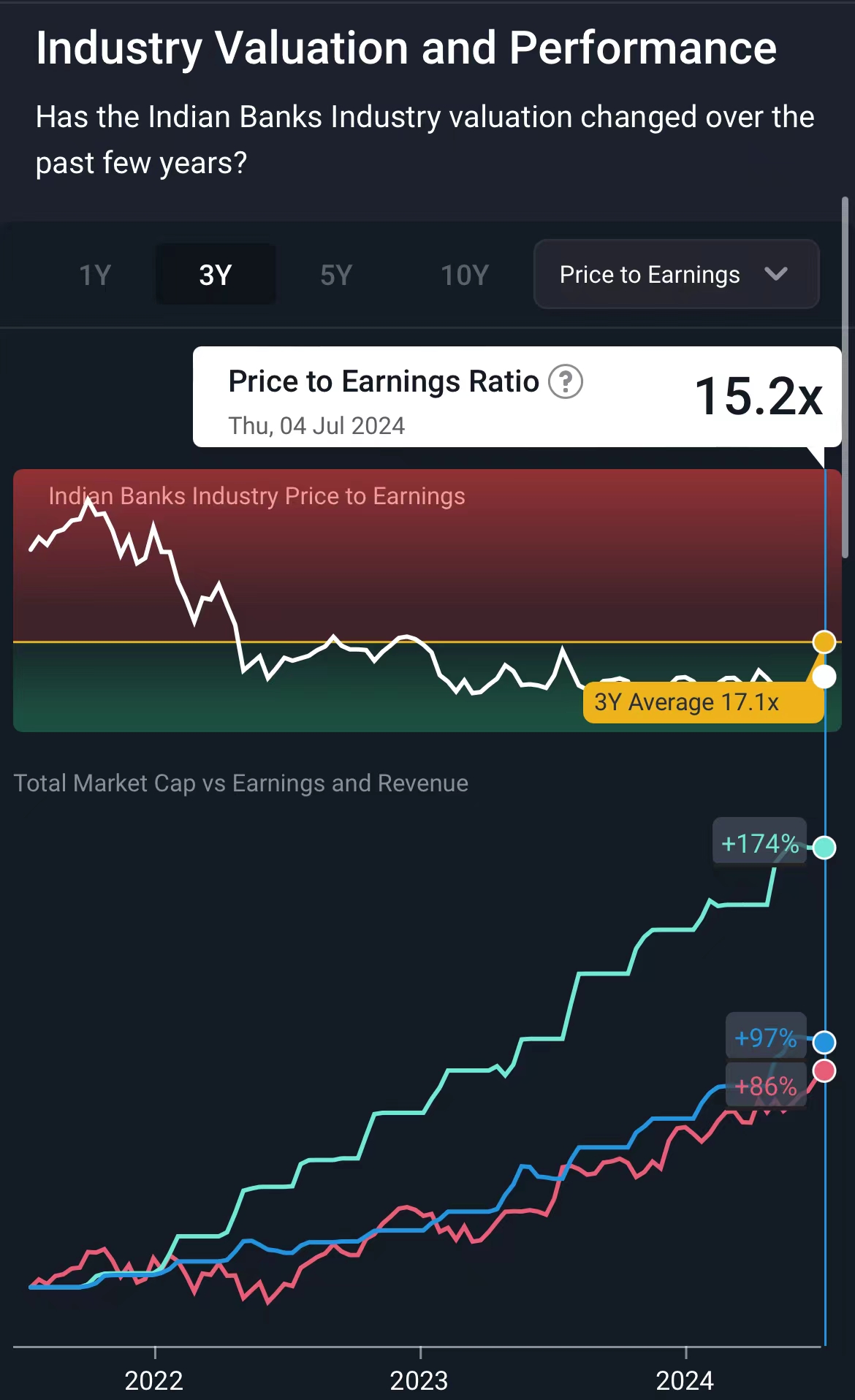Click the +86% percentage badge

tap(765, 1087)
